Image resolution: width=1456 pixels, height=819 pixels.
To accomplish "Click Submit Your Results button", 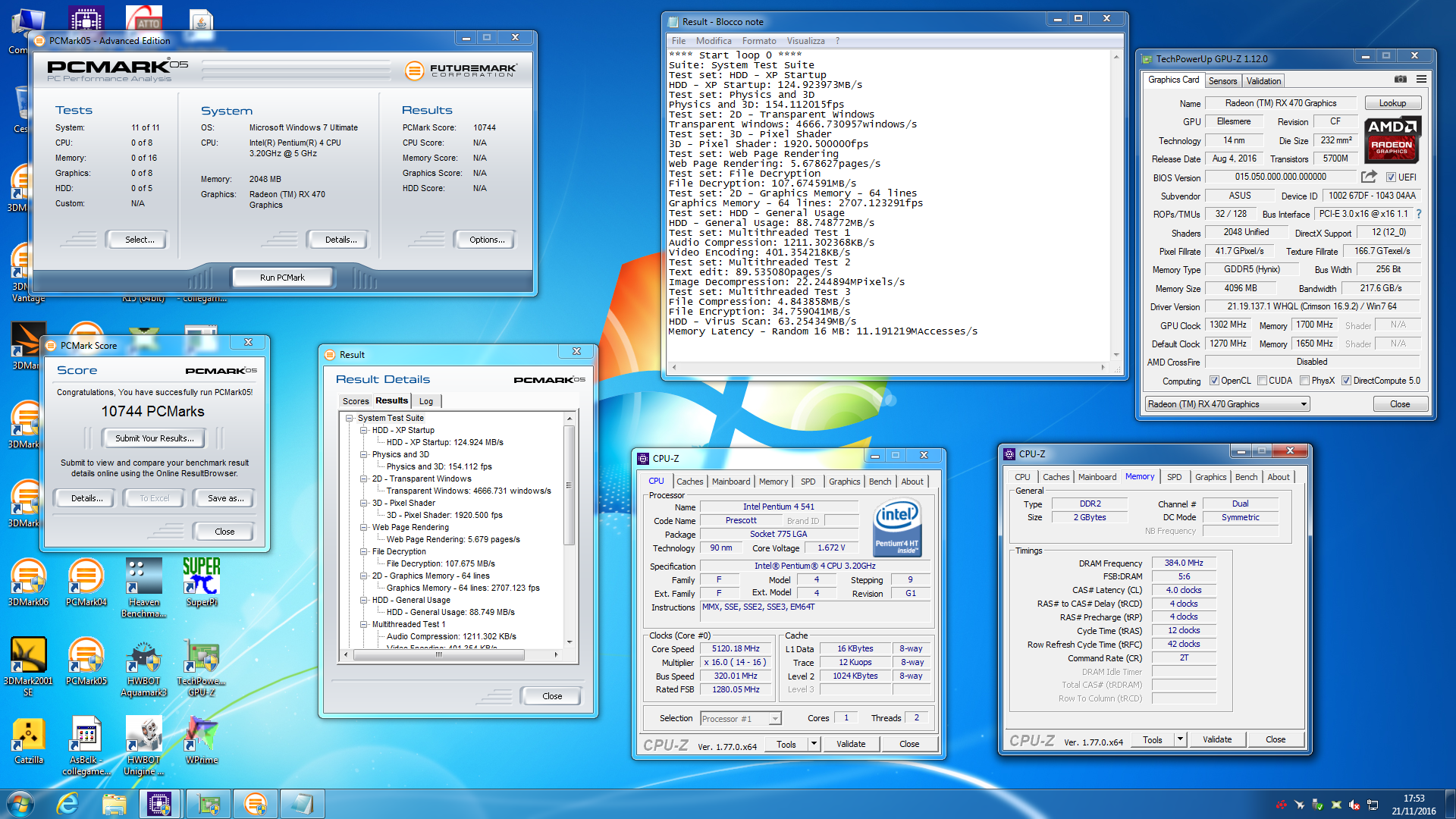I will [x=154, y=438].
